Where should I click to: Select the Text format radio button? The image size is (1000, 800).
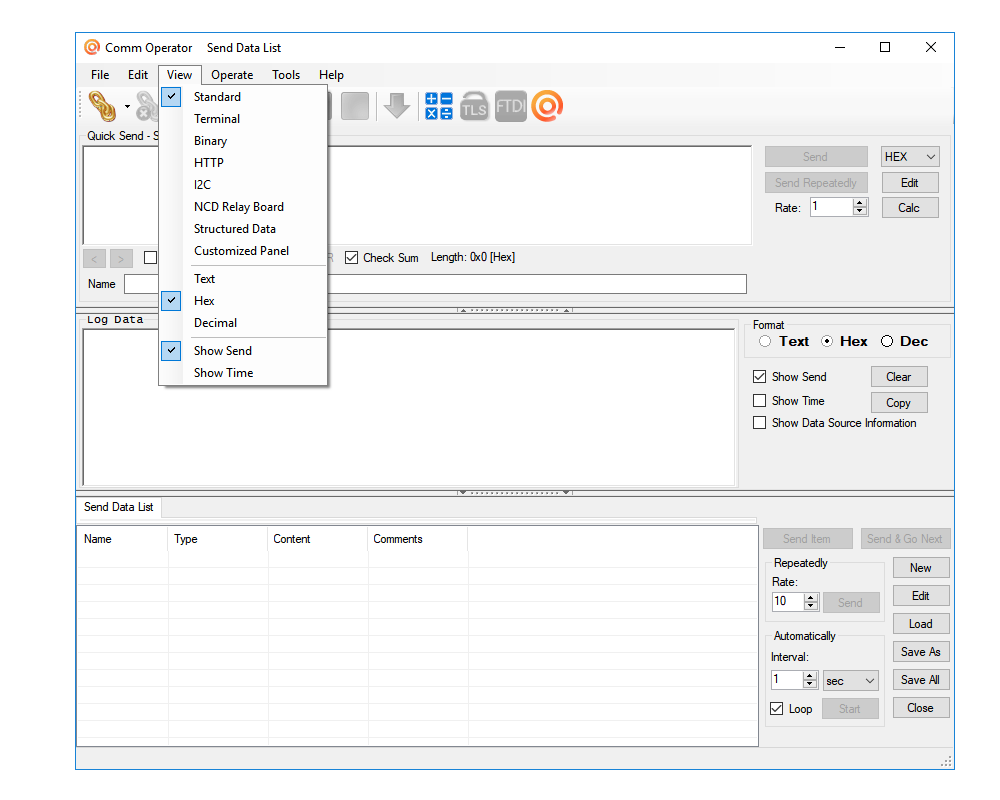[765, 341]
